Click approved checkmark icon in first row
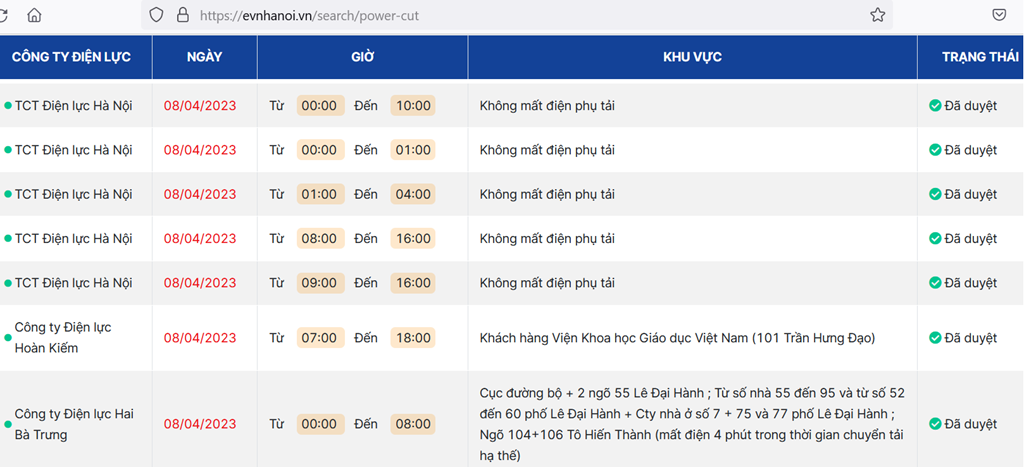The height and width of the screenshot is (467, 1024). [x=935, y=105]
